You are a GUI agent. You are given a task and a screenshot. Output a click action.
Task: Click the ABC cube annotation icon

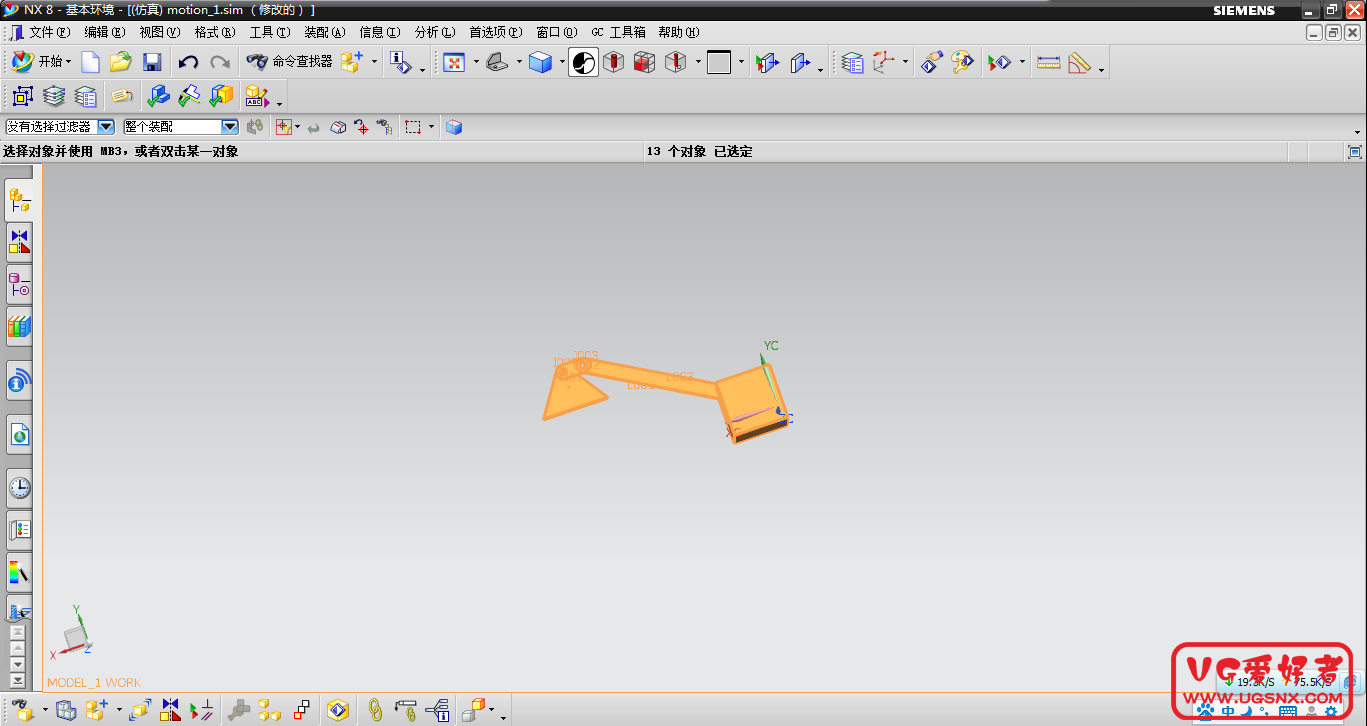pyautogui.click(x=256, y=96)
